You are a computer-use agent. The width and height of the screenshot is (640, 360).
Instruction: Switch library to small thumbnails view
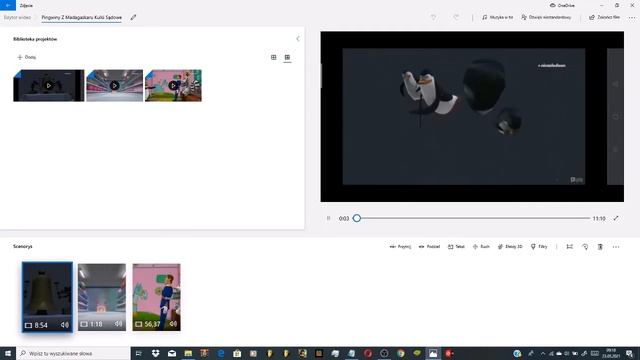click(287, 57)
